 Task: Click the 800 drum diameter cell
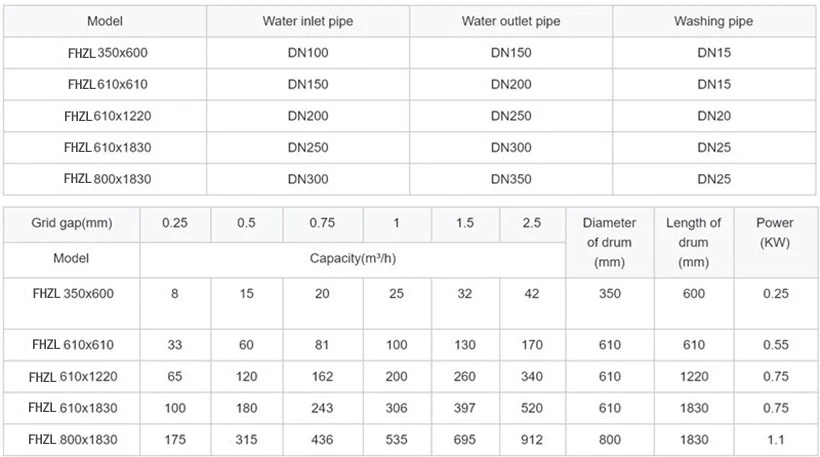609,439
